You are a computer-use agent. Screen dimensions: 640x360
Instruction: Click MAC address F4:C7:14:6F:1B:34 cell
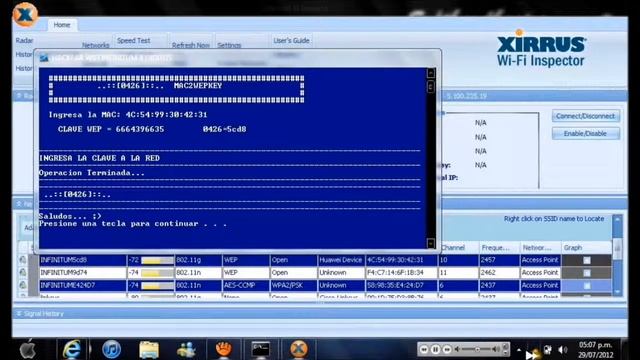click(401, 272)
